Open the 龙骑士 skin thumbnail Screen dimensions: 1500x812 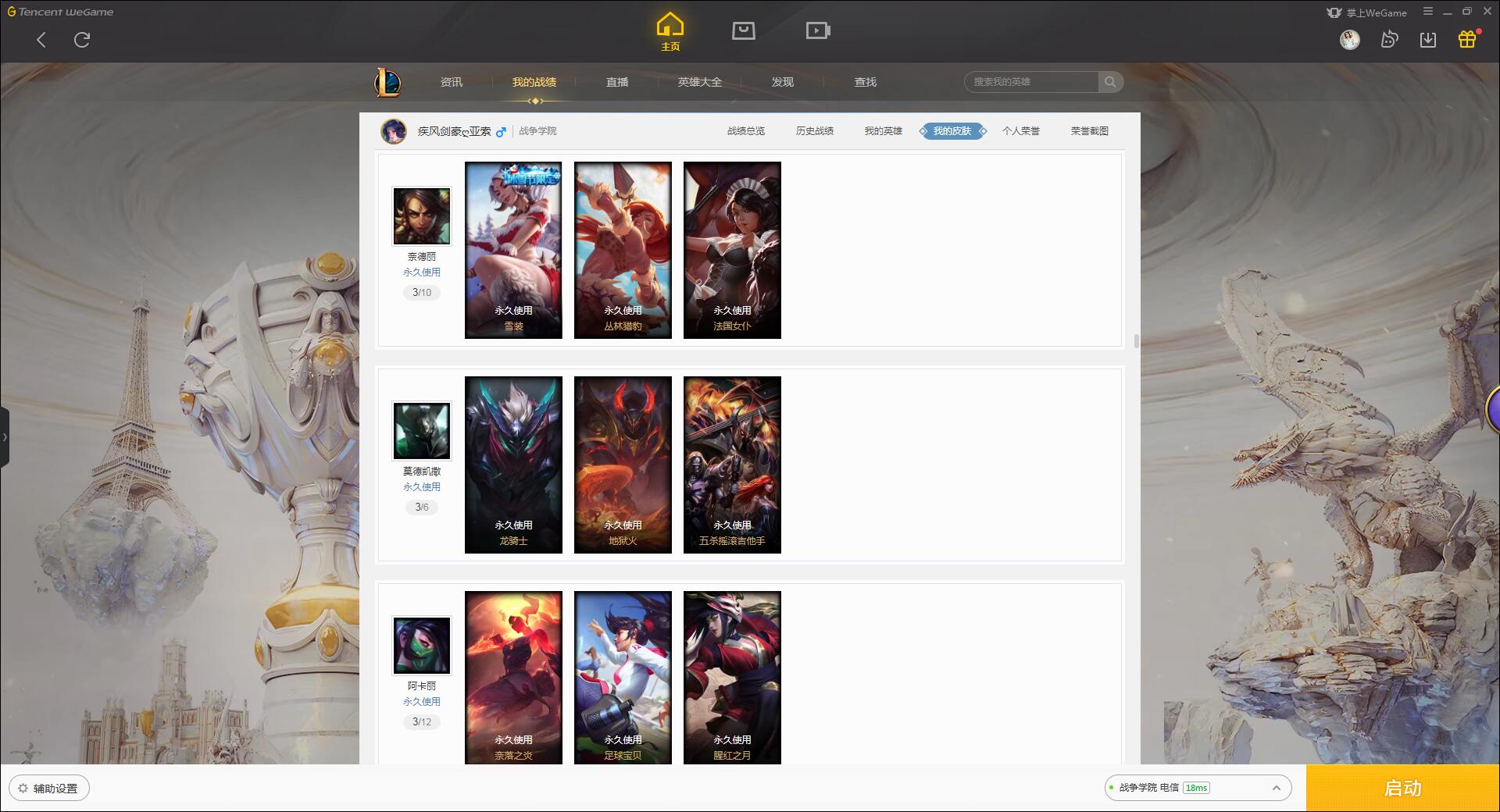[x=513, y=465]
